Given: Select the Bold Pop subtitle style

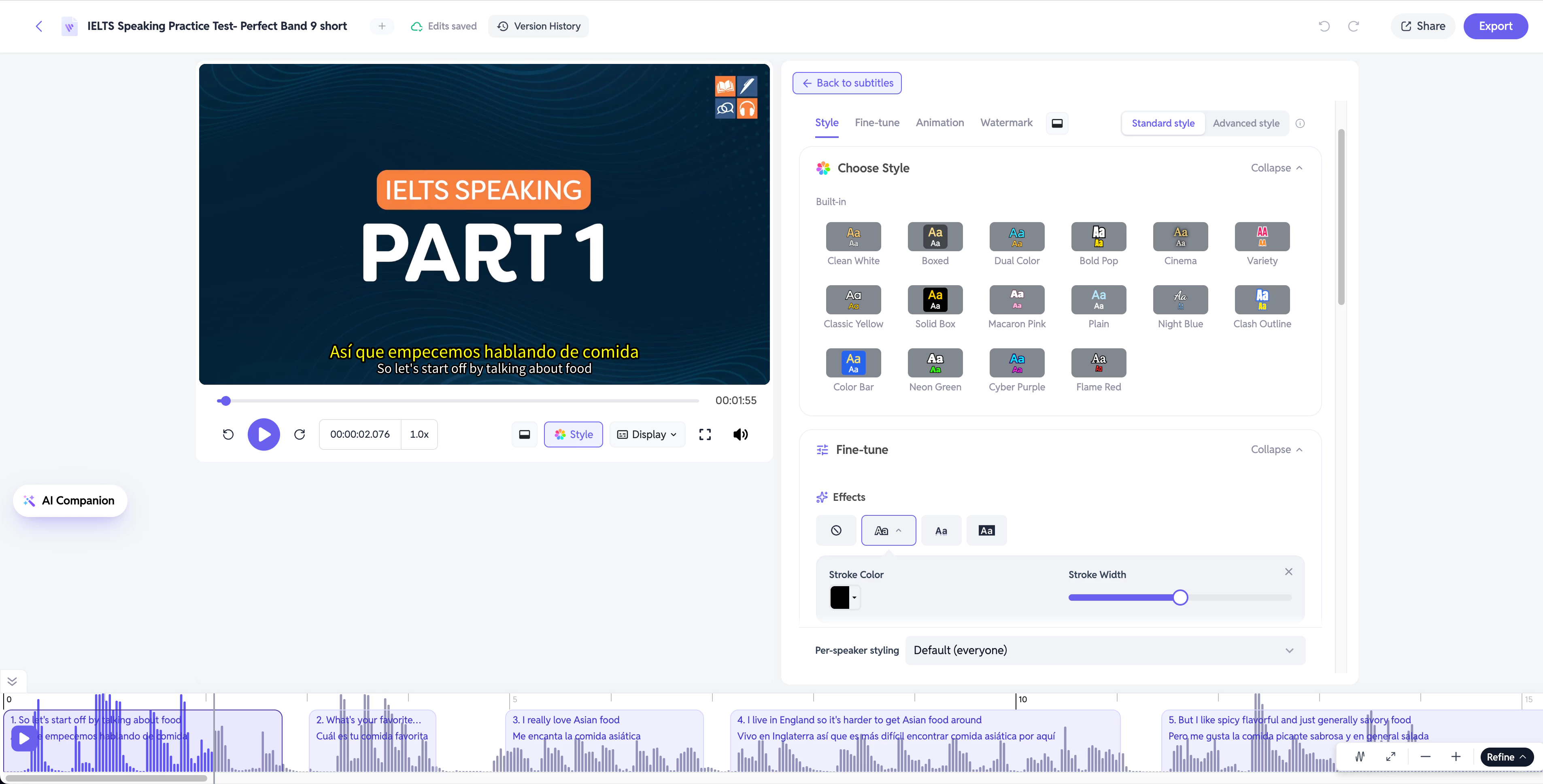Looking at the screenshot, I should pyautogui.click(x=1099, y=244).
